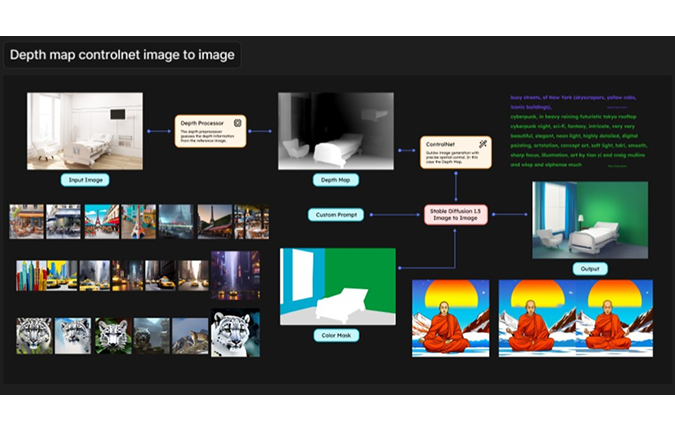Click the green prompt text starting 'cyberpunk, in heavy raining'
This screenshot has height=432, width=675.
pos(579,141)
